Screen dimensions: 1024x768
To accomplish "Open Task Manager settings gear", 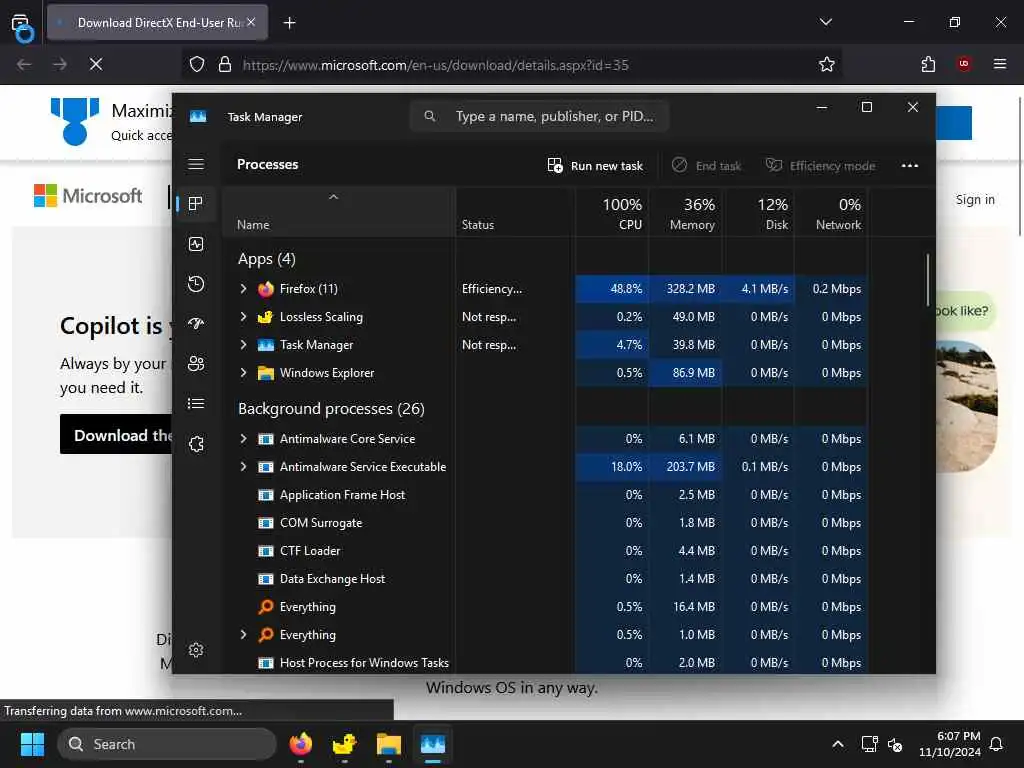I will (196, 650).
